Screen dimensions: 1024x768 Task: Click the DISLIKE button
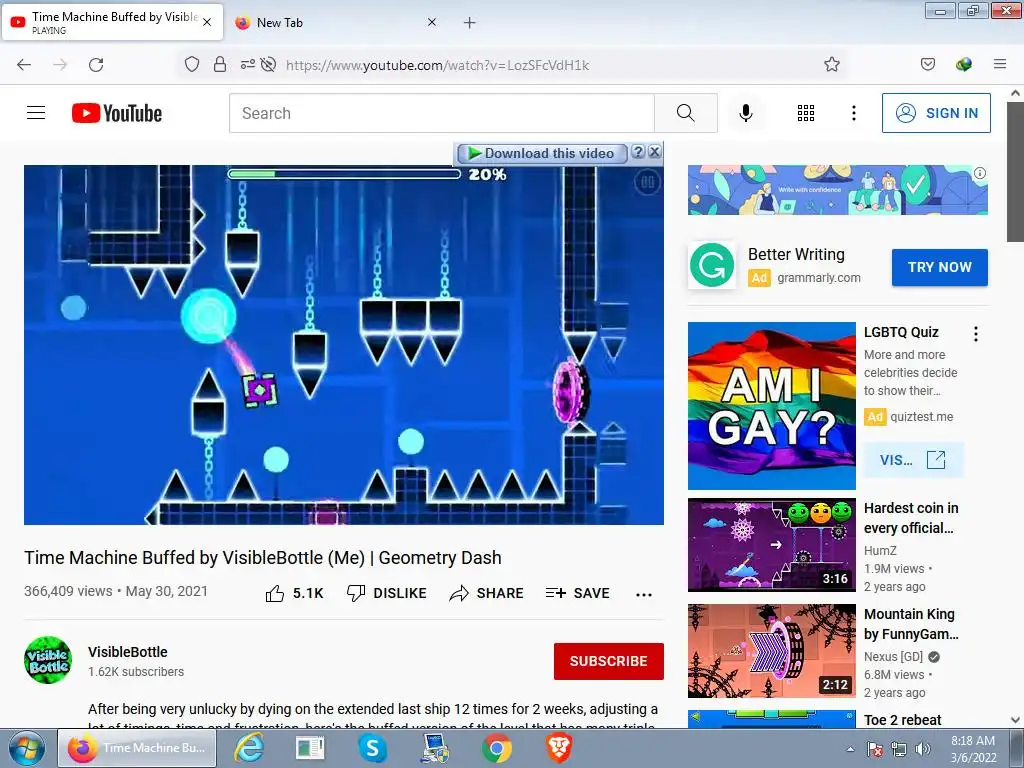click(x=386, y=593)
